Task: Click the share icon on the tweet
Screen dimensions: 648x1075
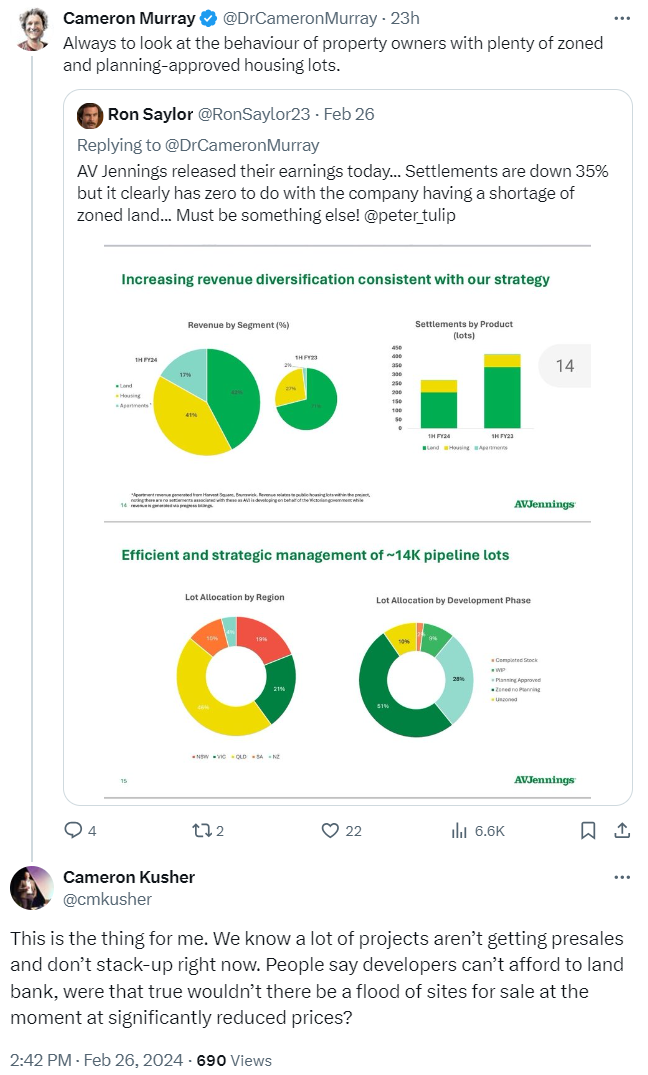Action: [621, 830]
